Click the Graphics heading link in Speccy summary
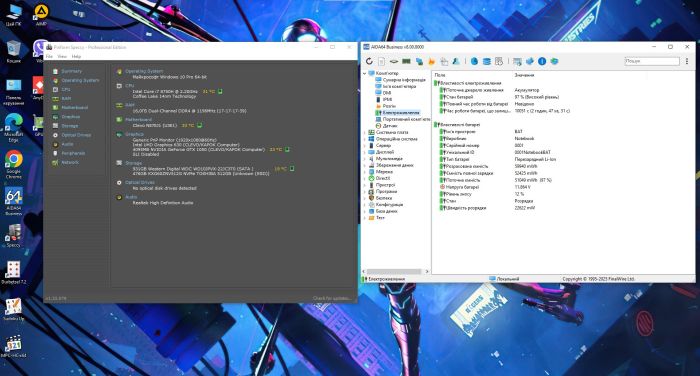This screenshot has height=376, width=700. point(134,134)
